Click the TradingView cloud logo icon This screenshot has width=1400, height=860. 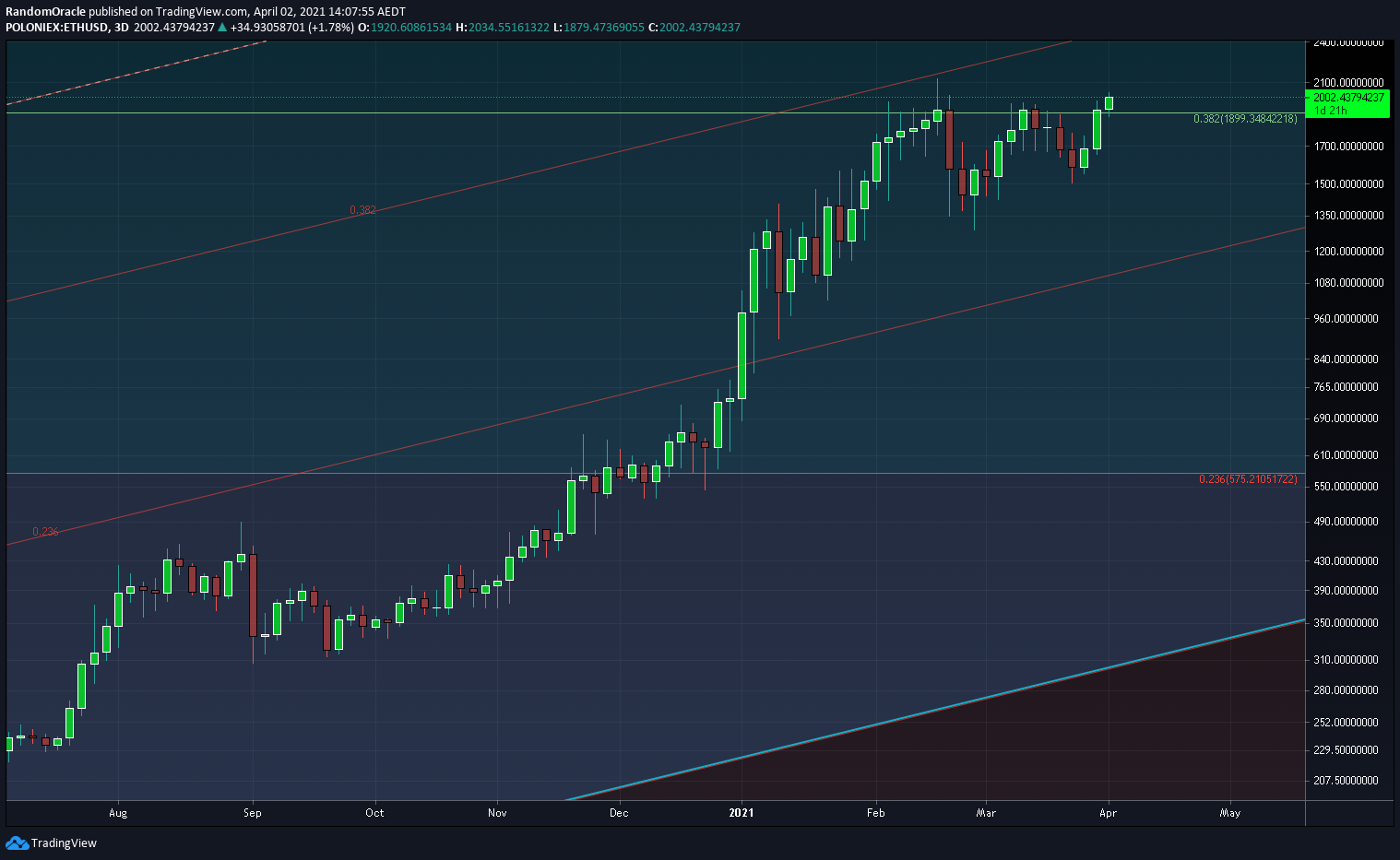pyautogui.click(x=17, y=842)
